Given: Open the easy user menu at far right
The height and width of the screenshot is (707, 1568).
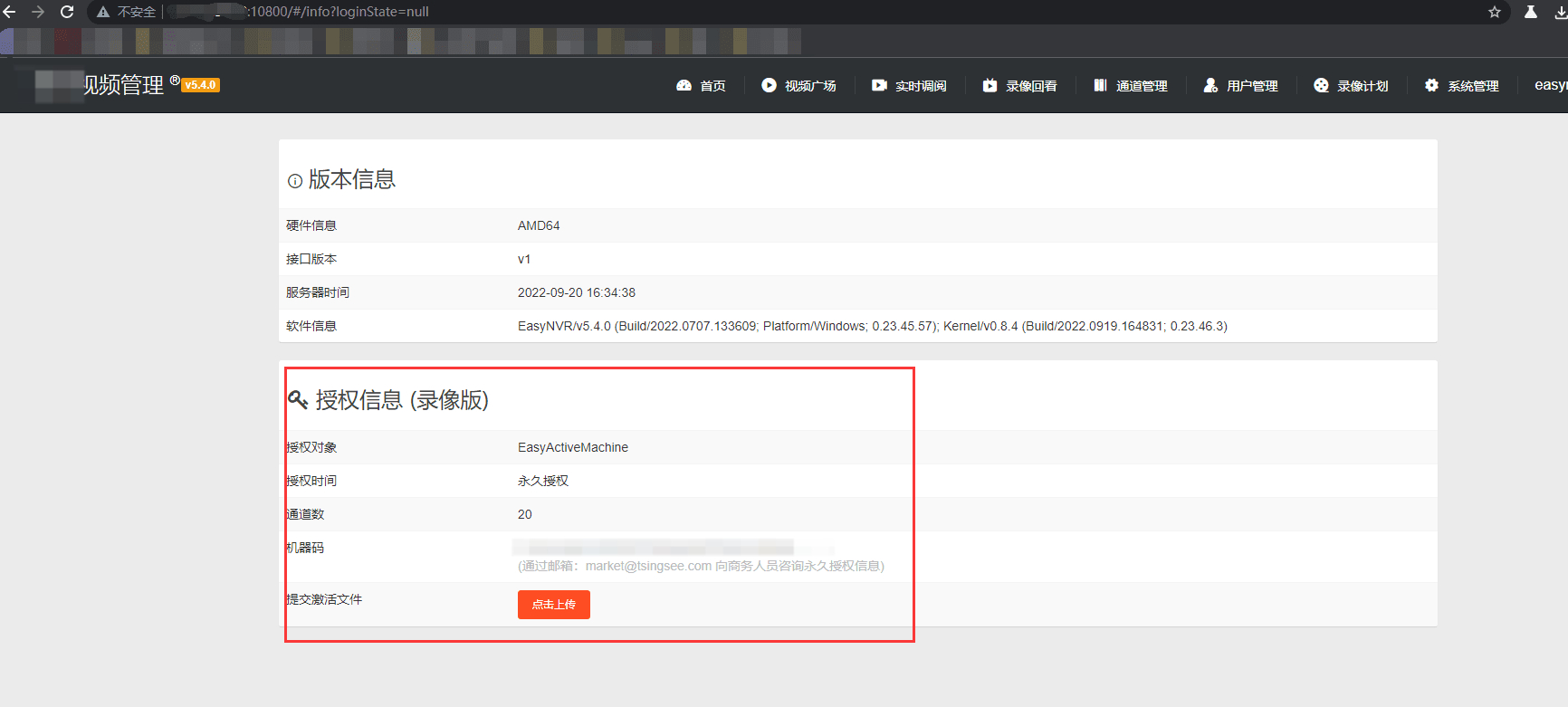Looking at the screenshot, I should pyautogui.click(x=1551, y=85).
